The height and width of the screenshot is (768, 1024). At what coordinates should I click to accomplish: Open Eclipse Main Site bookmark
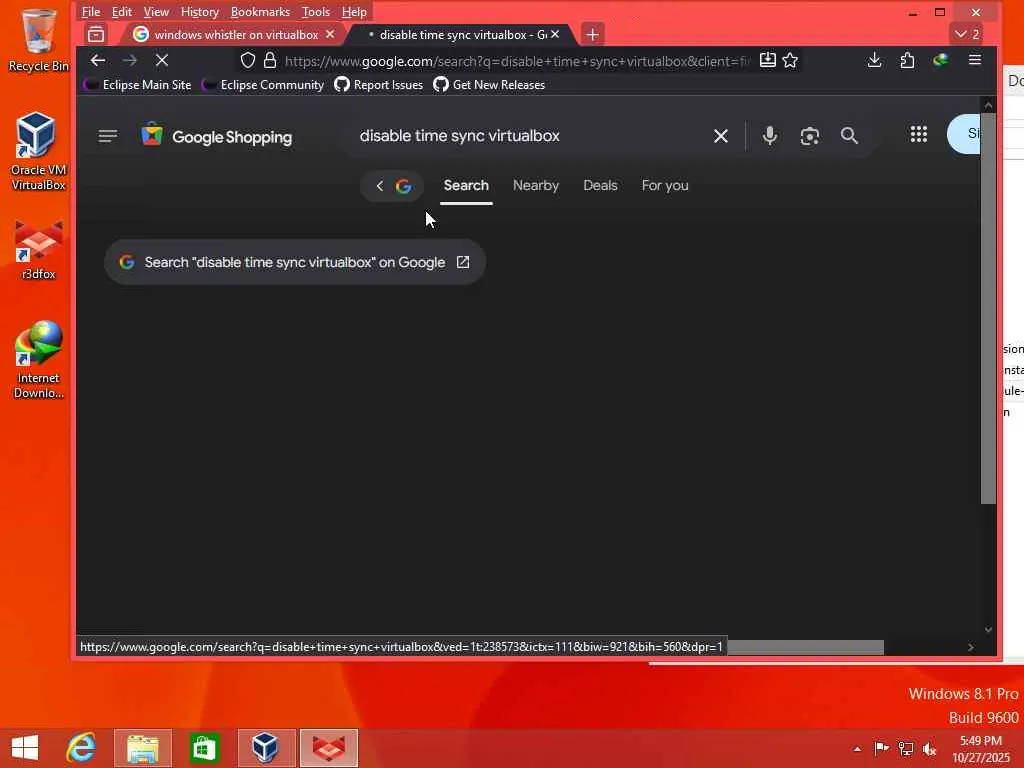[x=138, y=85]
